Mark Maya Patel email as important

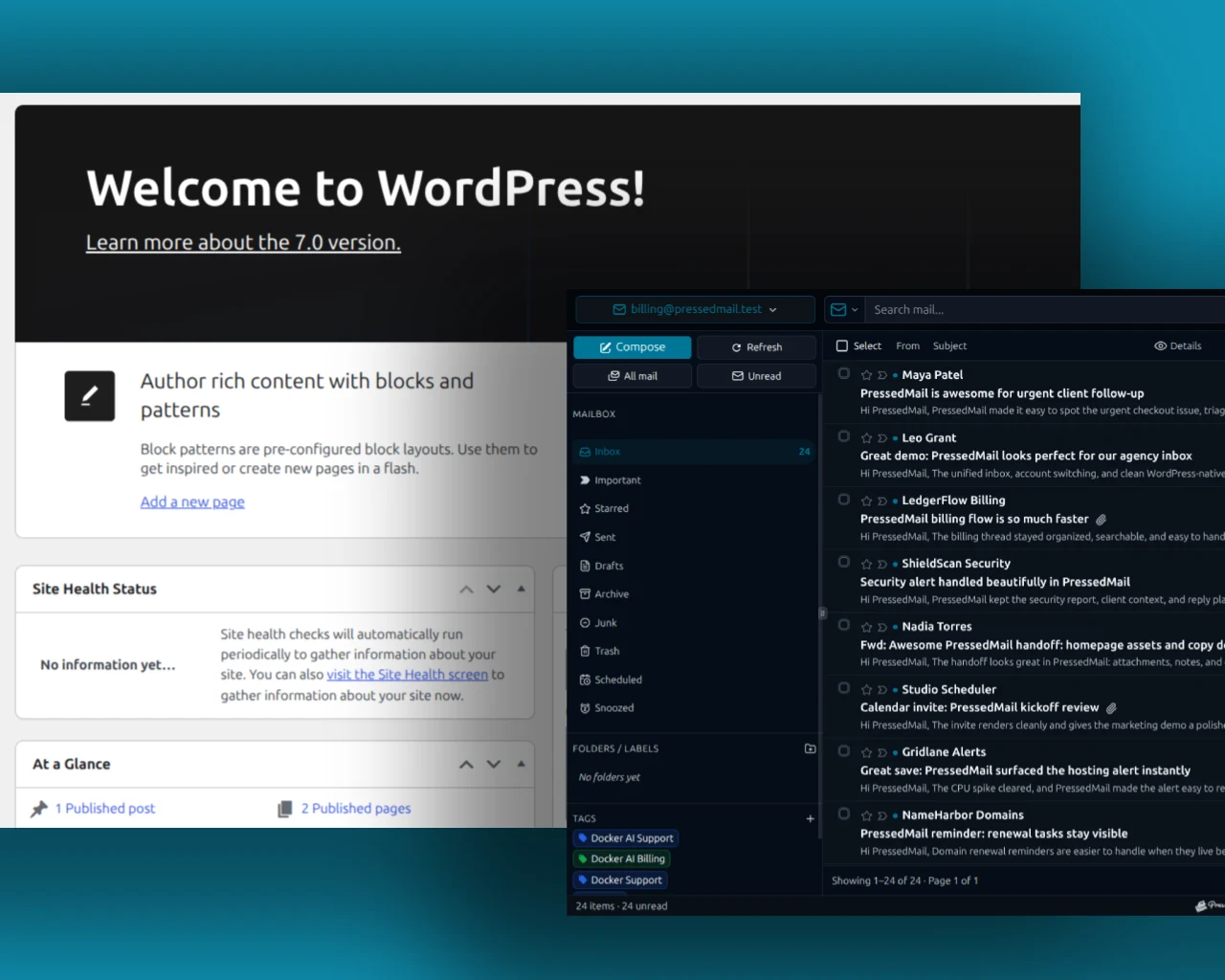tap(882, 375)
